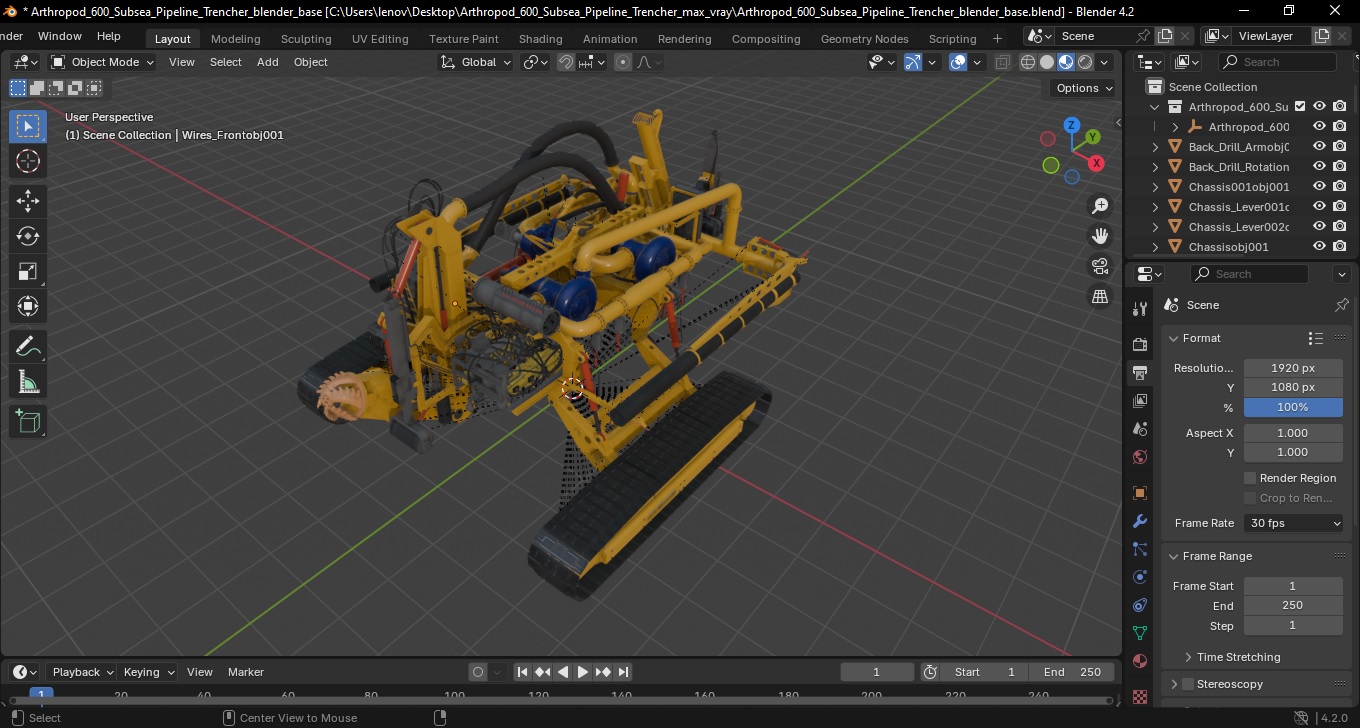This screenshot has width=1360, height=728.
Task: Hide Chassisobj001 with its eye icon
Action: 1319,246
